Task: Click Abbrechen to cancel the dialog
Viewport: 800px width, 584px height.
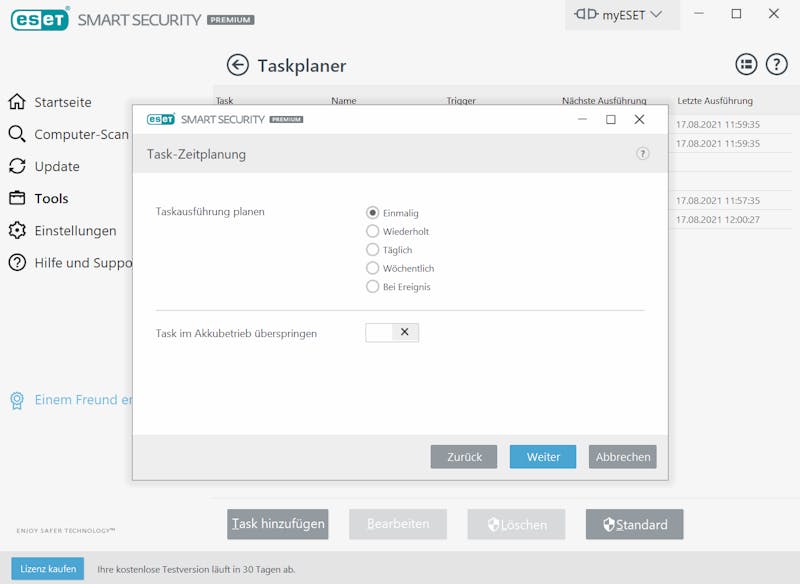Action: click(622, 456)
